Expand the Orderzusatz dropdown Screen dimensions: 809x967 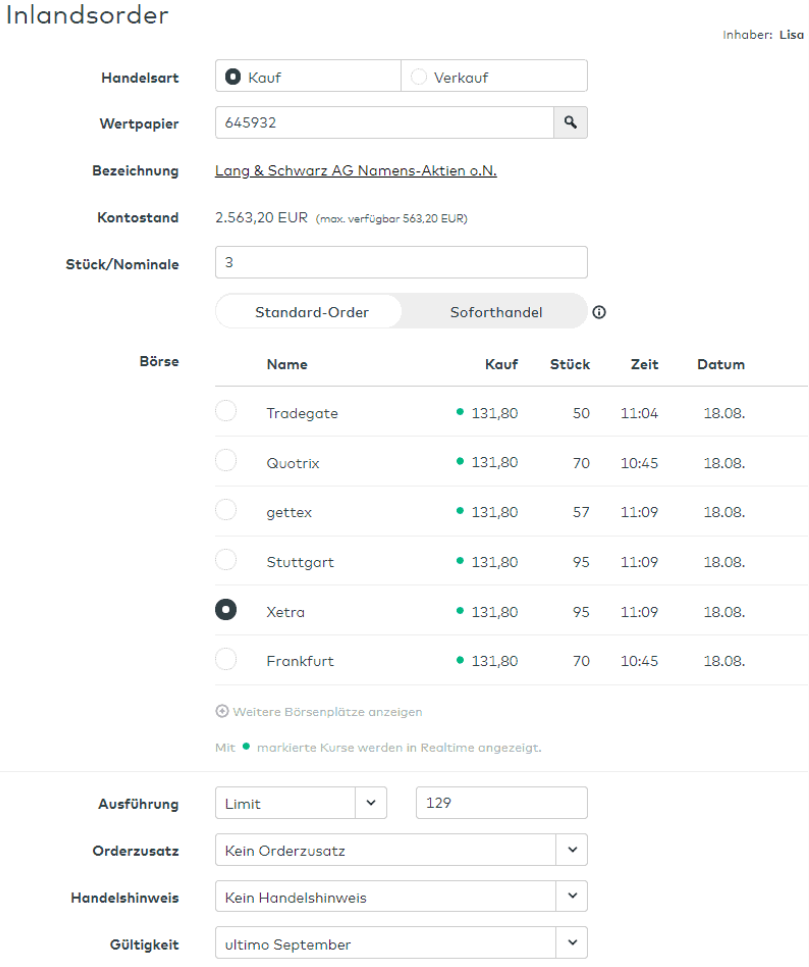tap(571, 850)
